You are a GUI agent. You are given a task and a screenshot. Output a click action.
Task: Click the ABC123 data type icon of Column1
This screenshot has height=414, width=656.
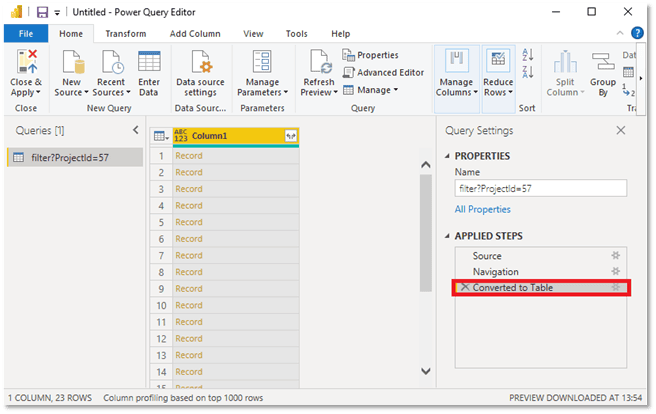(181, 135)
